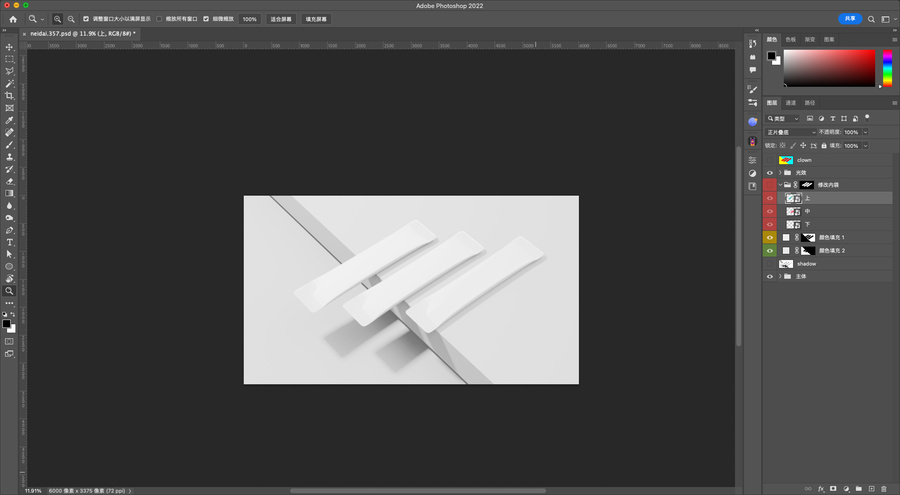This screenshot has height=495, width=900.
Task: Enable the 缩放所有窗口 checkbox
Action: 159,19
